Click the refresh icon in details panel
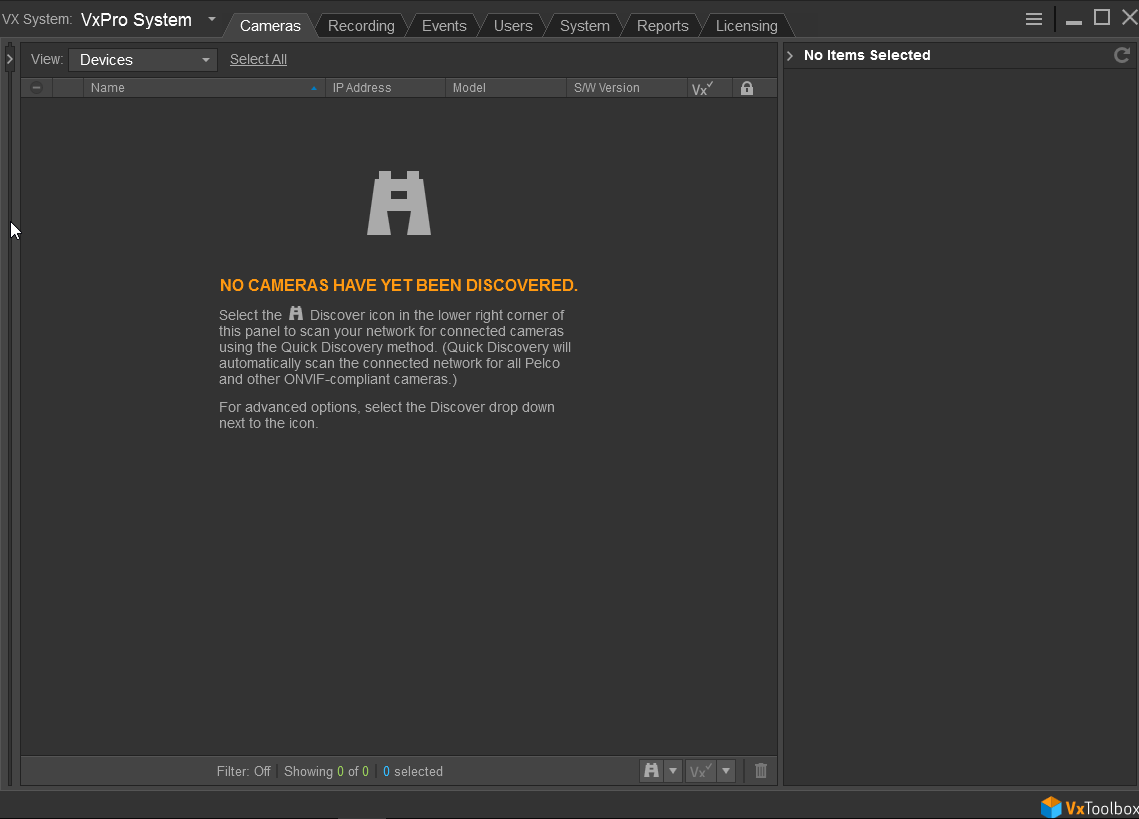 (x=1122, y=55)
